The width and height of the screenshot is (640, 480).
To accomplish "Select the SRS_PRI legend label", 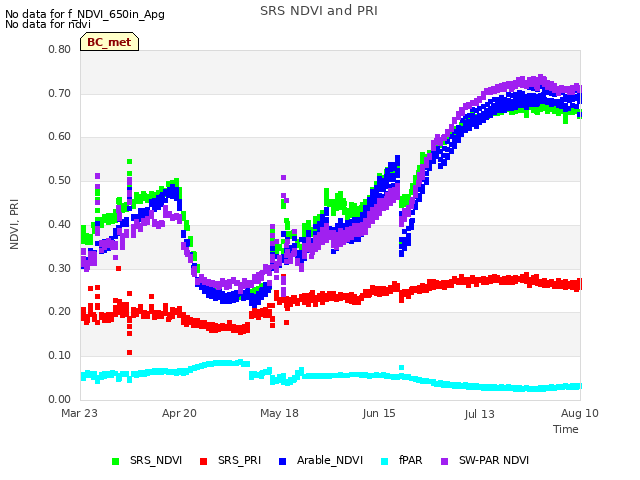I will point(240,460).
